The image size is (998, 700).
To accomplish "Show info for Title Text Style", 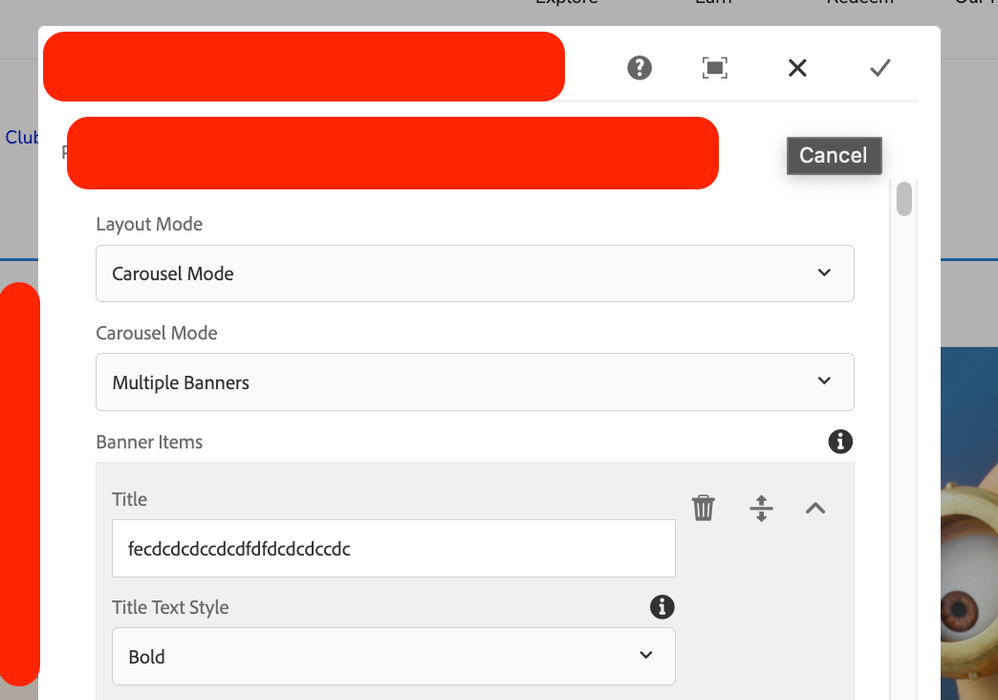I will 662,606.
